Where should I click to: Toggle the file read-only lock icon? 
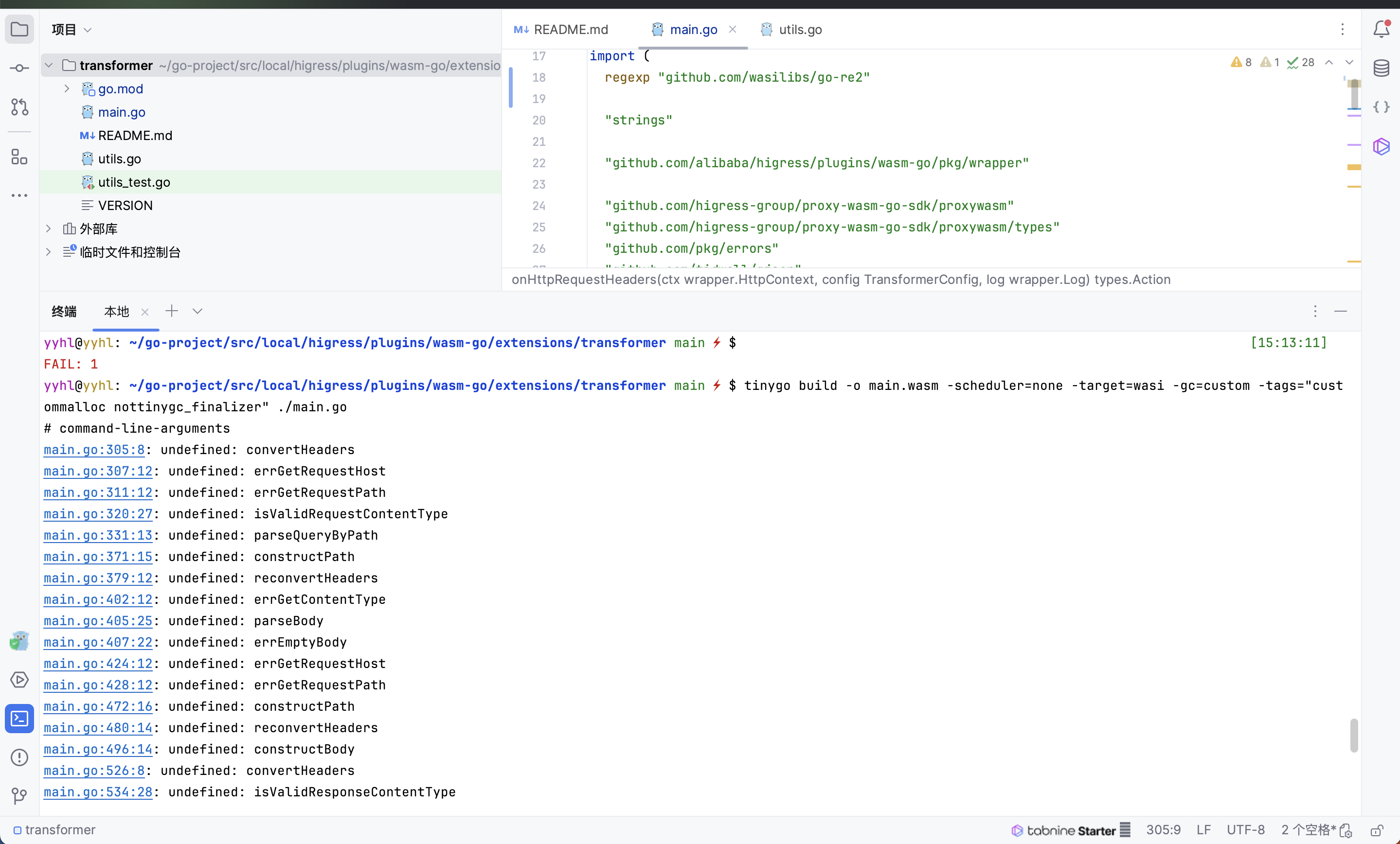[1376, 830]
